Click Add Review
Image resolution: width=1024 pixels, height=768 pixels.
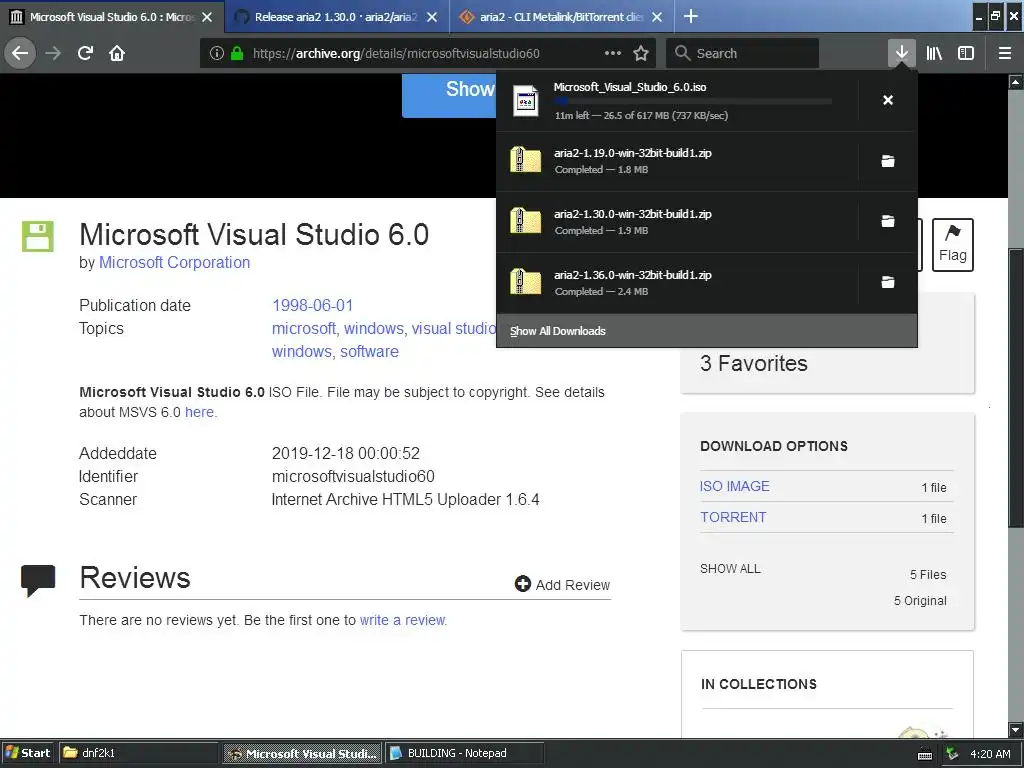click(562, 584)
